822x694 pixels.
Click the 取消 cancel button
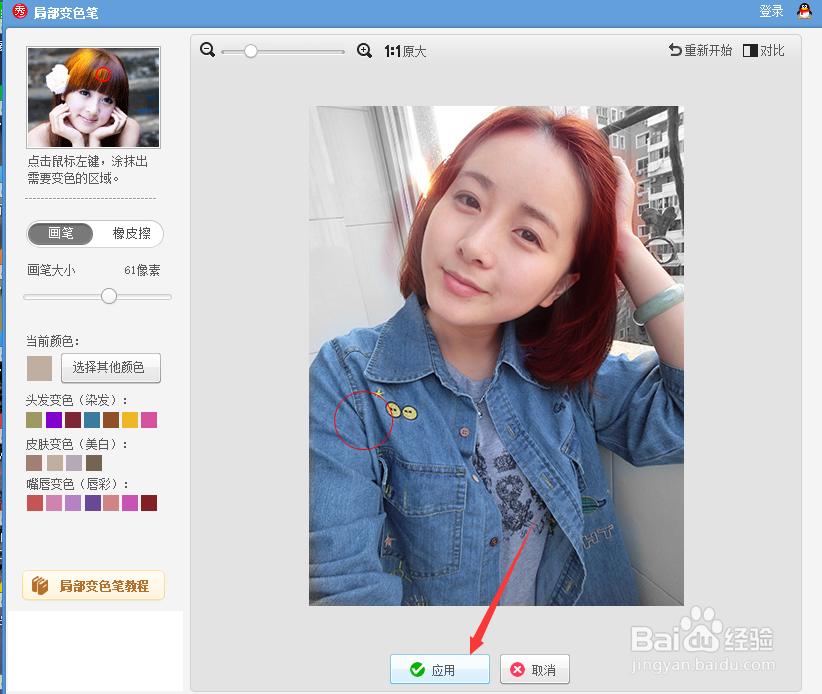[x=534, y=669]
